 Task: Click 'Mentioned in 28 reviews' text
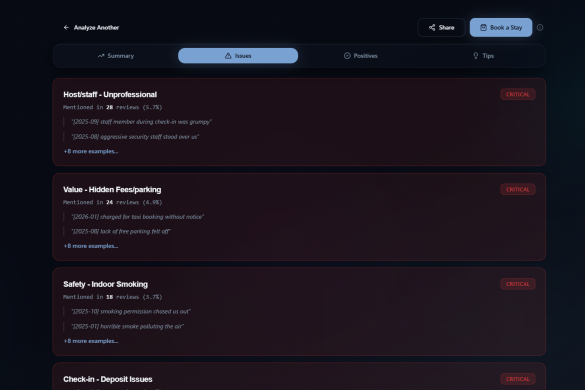point(112,107)
